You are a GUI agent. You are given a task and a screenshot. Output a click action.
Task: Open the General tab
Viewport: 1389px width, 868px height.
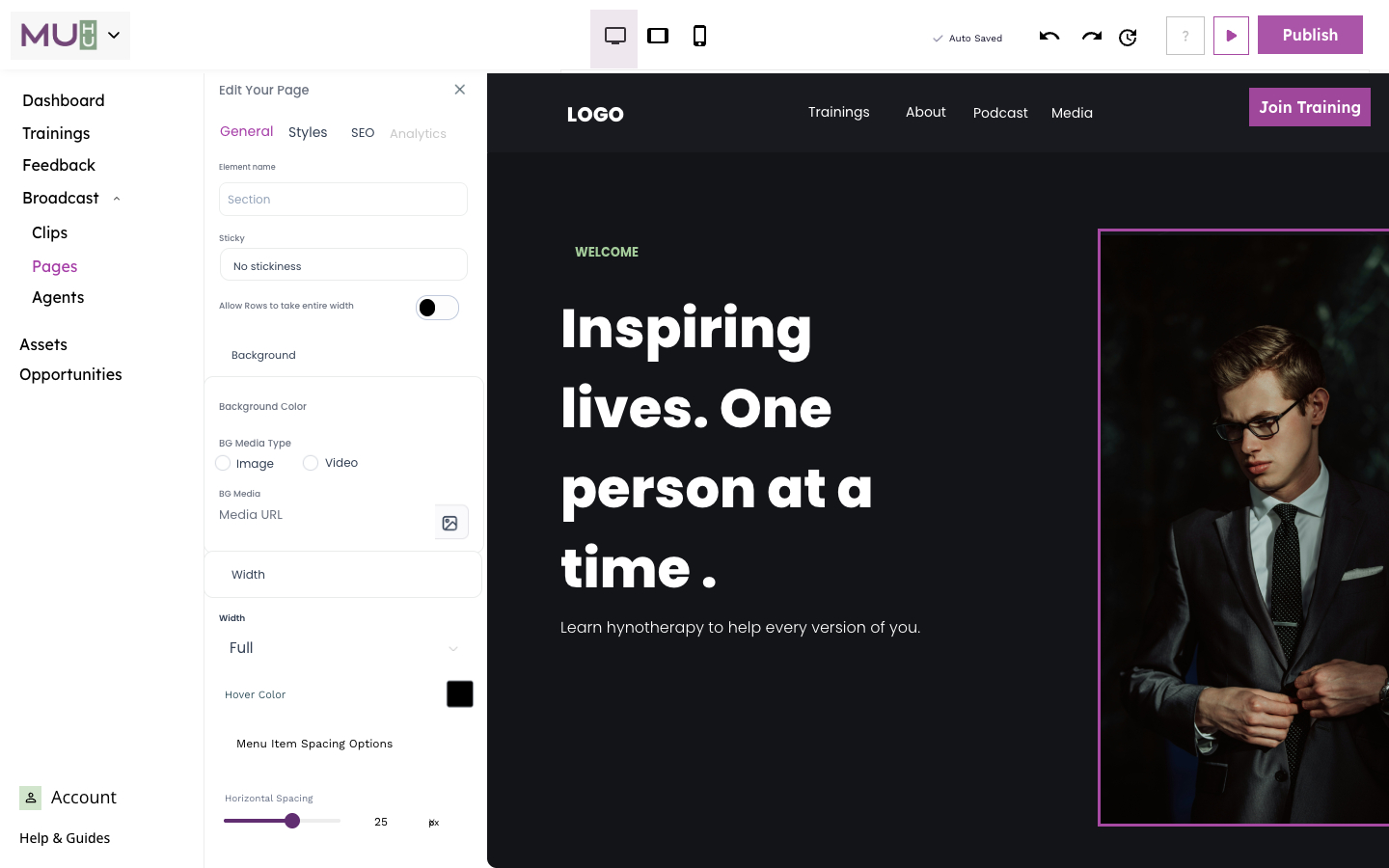coord(247,131)
